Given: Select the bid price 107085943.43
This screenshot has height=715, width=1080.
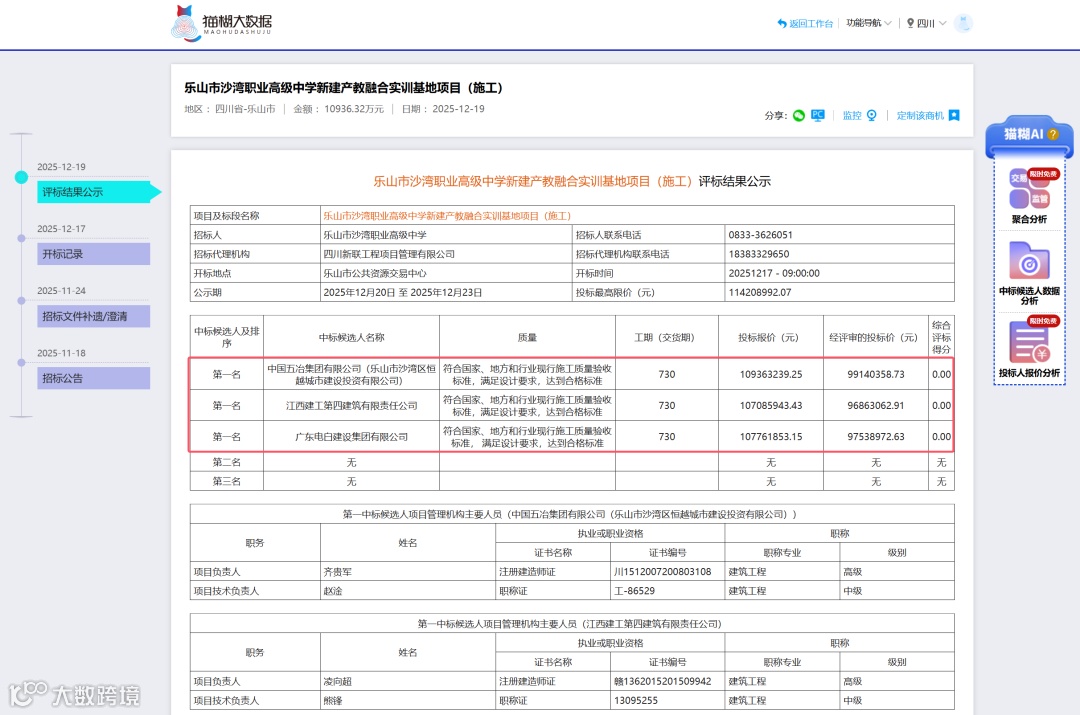Looking at the screenshot, I should click(771, 406).
